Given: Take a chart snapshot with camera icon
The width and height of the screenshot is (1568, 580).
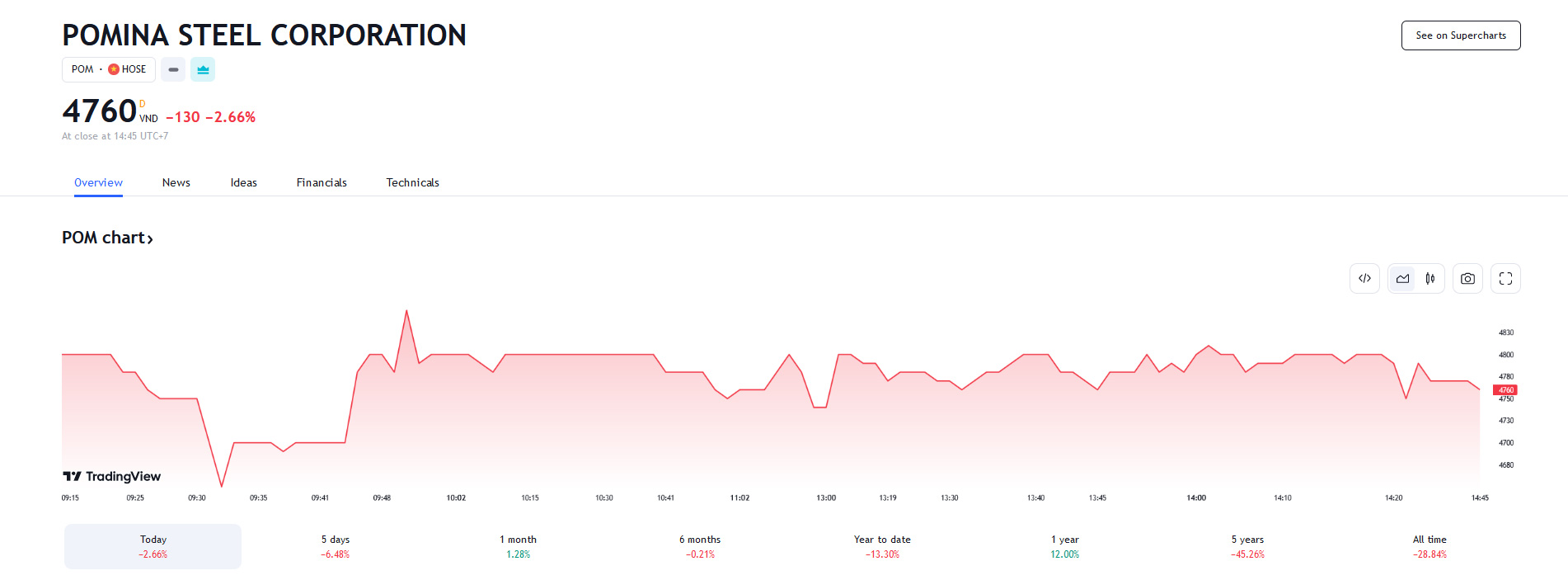Looking at the screenshot, I should click(x=1467, y=278).
